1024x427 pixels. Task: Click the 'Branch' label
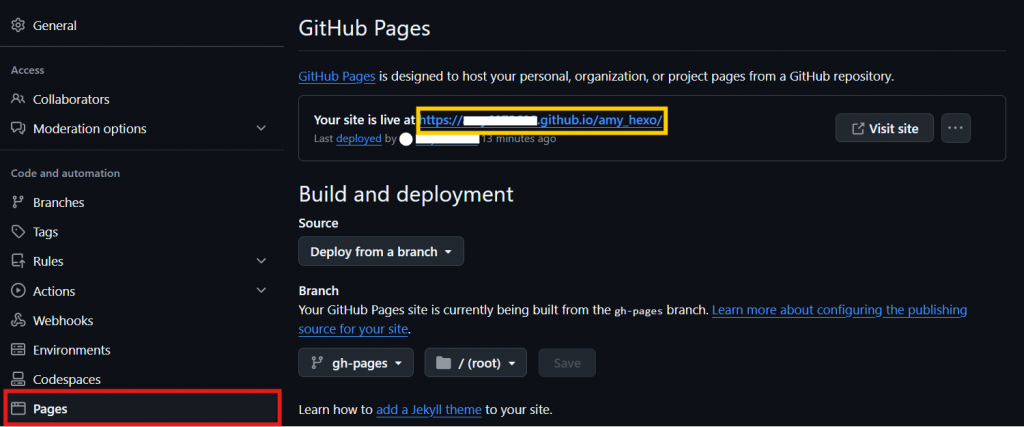point(318,291)
